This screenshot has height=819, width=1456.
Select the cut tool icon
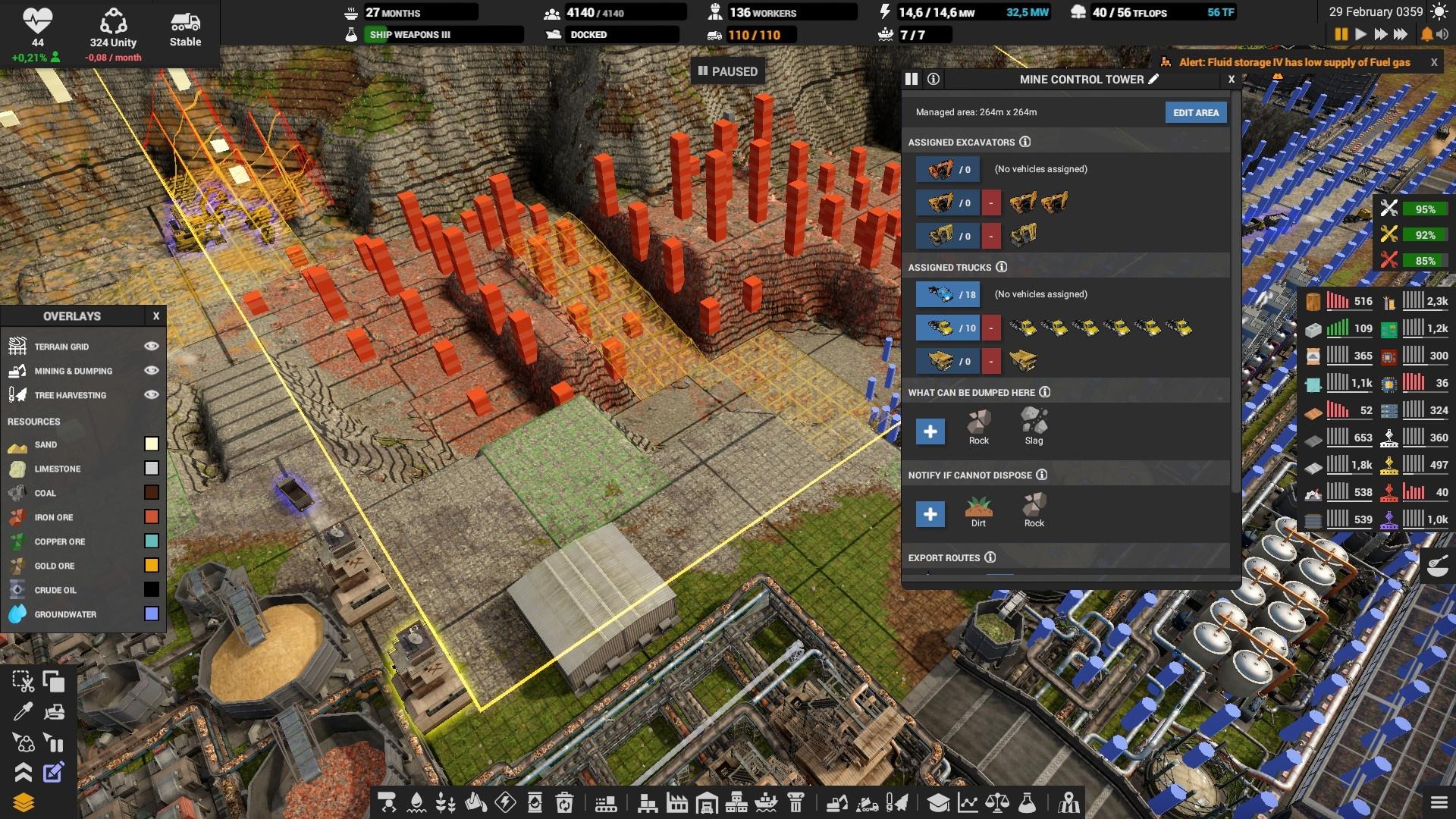[x=23, y=682]
